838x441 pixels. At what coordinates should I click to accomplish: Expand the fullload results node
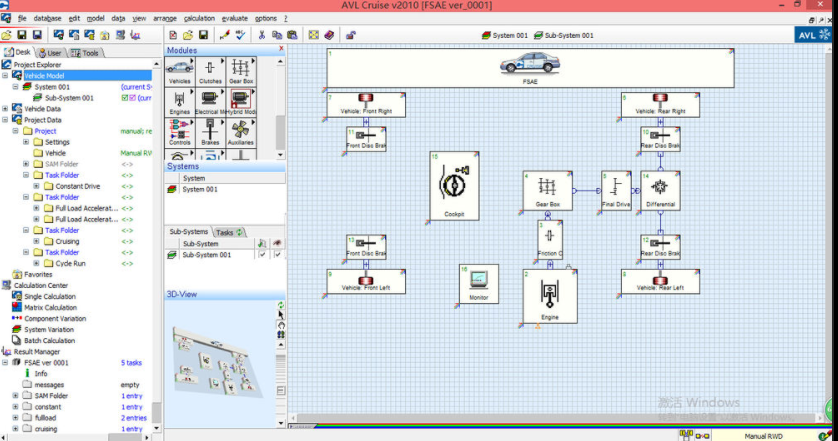15,417
